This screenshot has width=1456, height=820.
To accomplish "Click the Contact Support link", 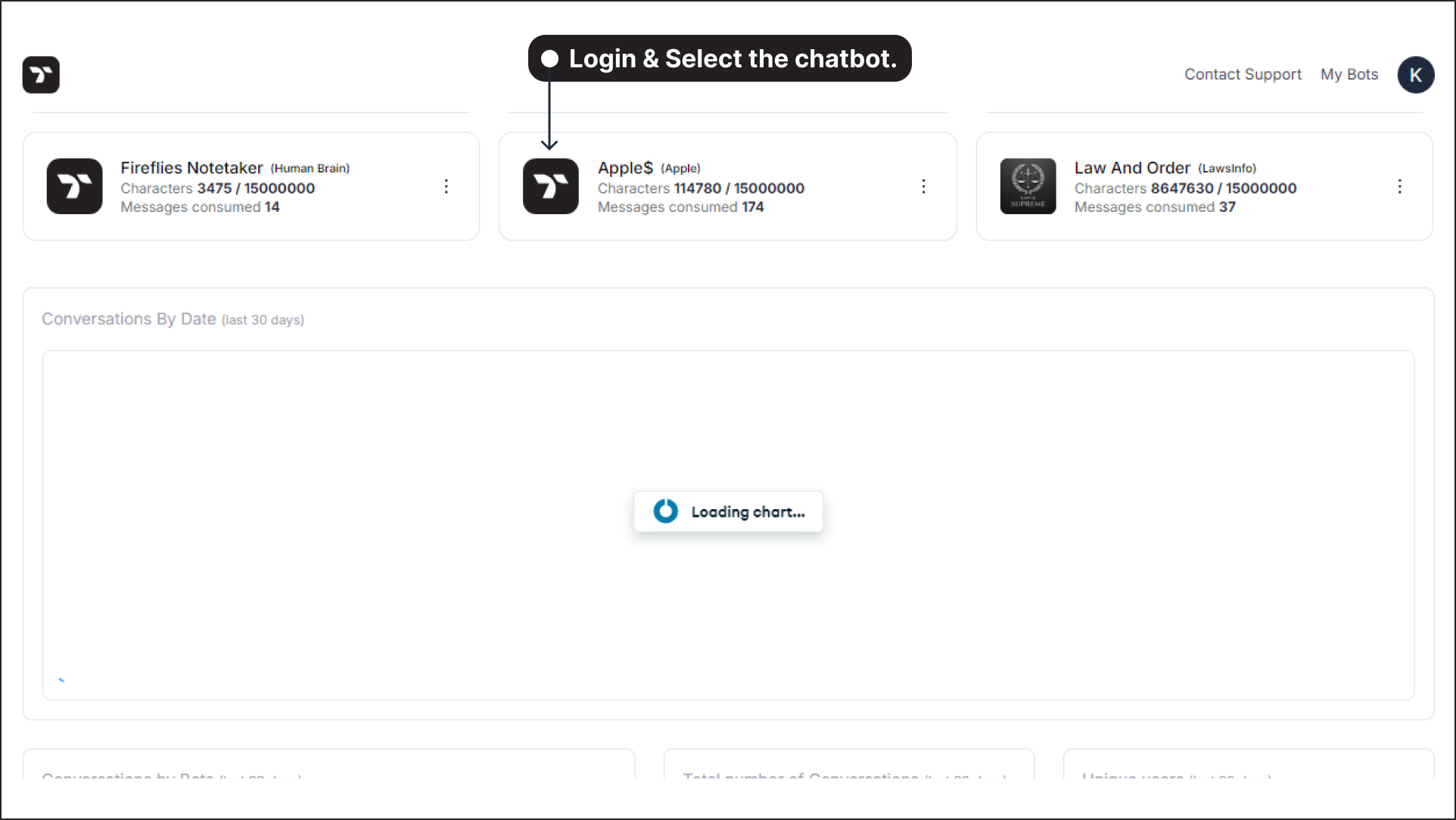I will [x=1242, y=74].
